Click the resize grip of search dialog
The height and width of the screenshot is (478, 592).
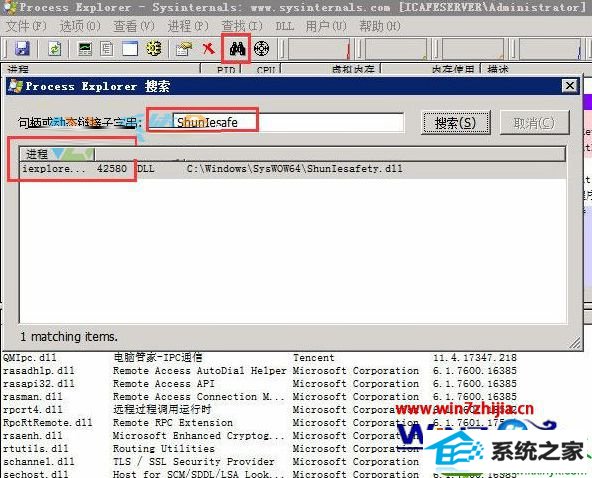(575, 342)
